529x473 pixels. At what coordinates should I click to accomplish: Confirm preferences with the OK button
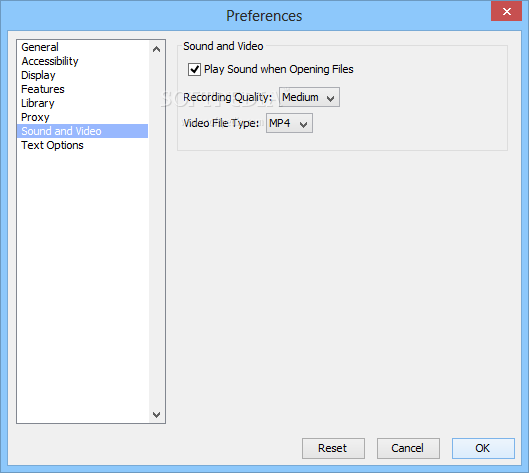(x=483, y=448)
